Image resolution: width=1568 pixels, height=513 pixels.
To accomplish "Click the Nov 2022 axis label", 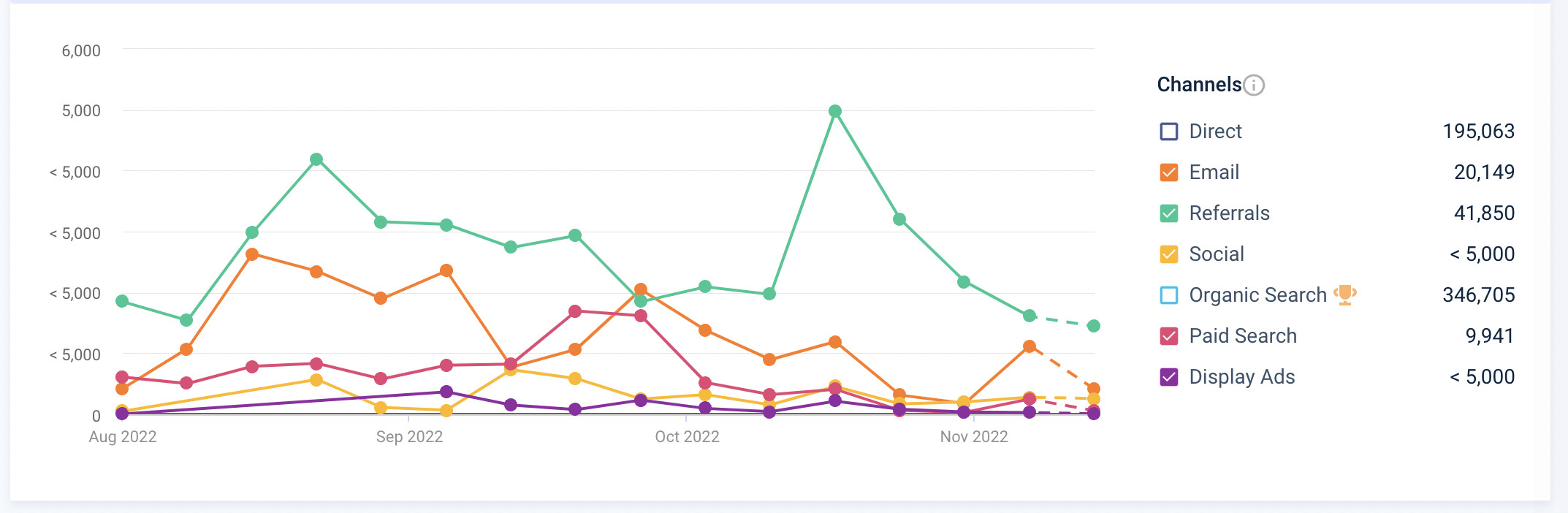I will (x=974, y=437).
